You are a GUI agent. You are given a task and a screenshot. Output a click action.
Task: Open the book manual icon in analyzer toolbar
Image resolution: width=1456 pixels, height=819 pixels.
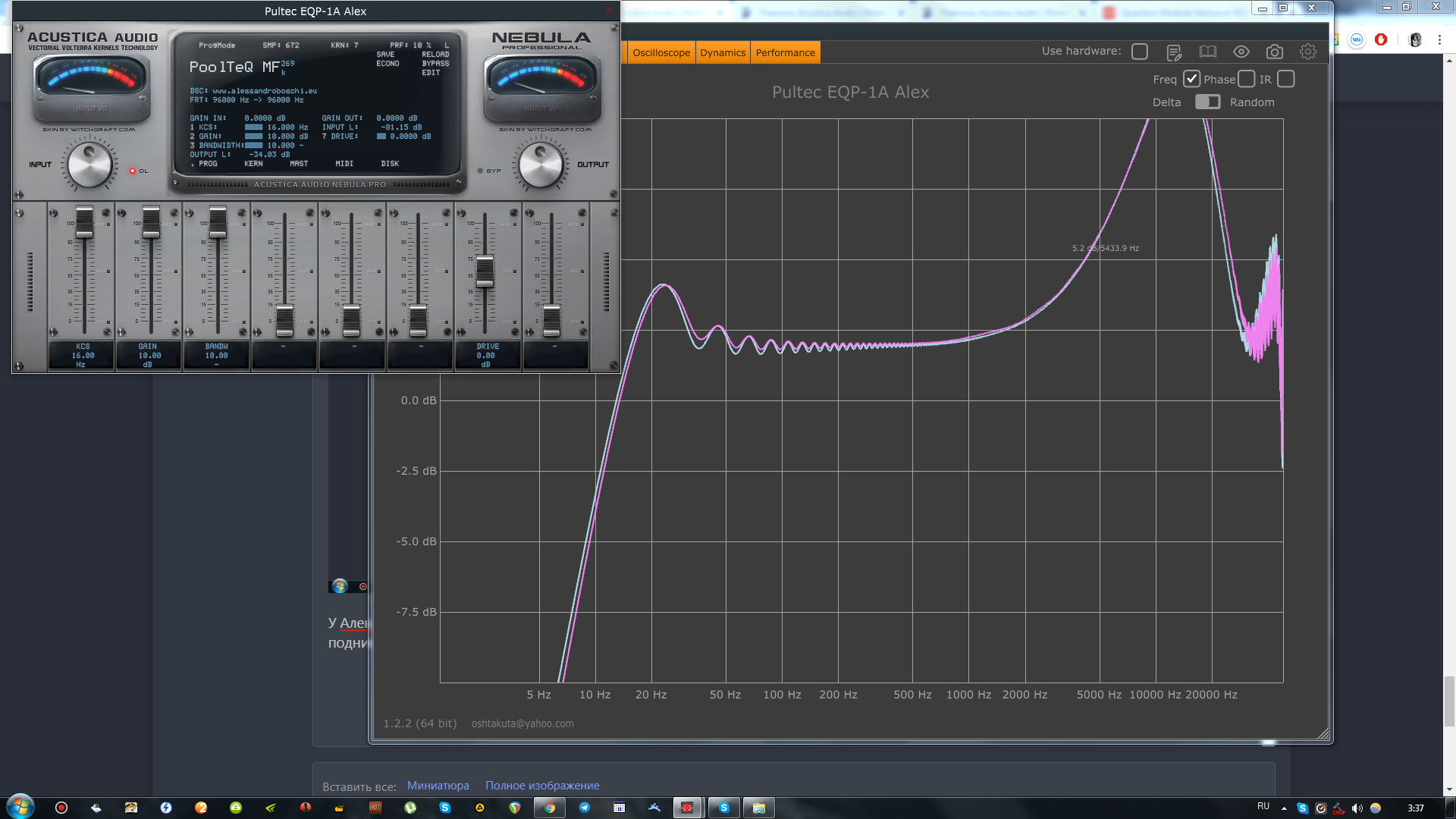[x=1207, y=52]
